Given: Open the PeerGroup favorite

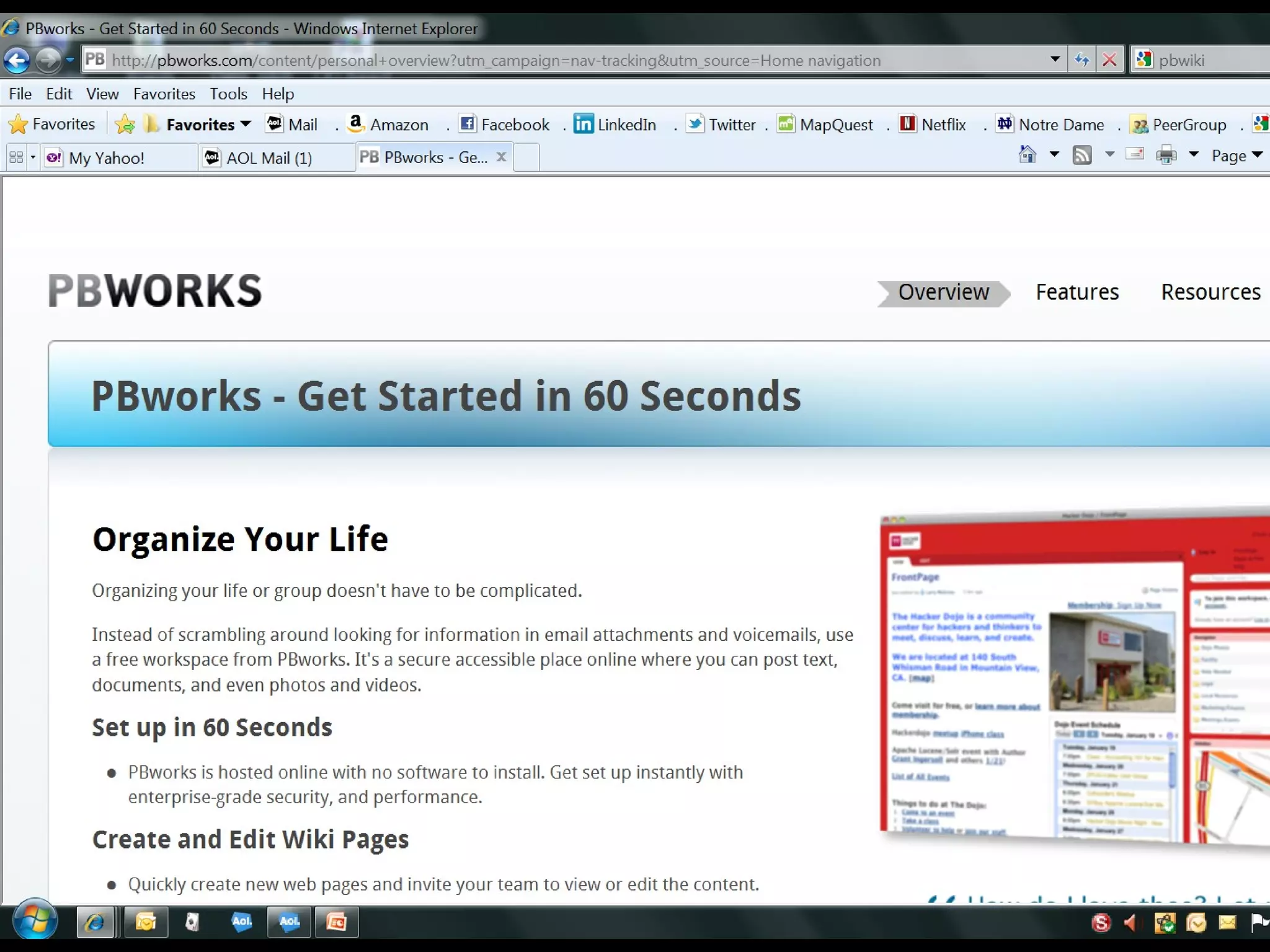Looking at the screenshot, I should pyautogui.click(x=1178, y=125).
